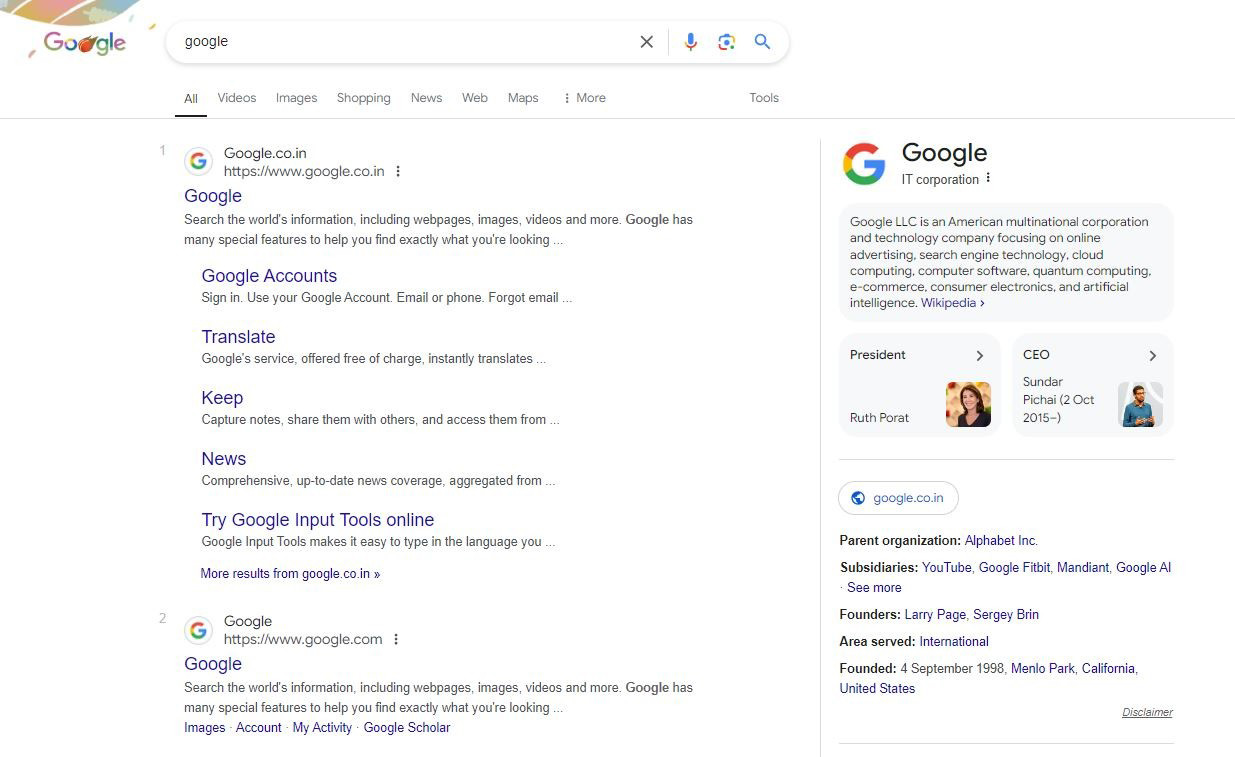
Task: Expand the CEO card with its chevron
Action: pyautogui.click(x=1152, y=355)
